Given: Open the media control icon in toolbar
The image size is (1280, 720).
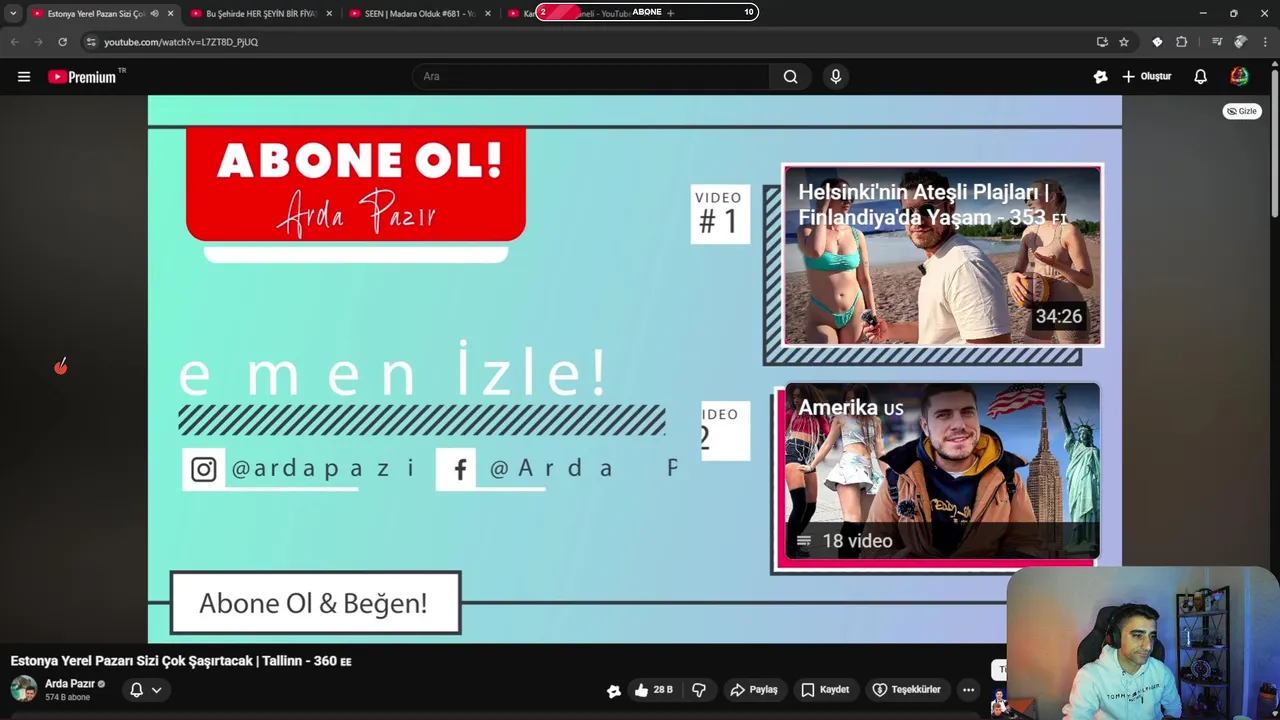Looking at the screenshot, I should tap(1217, 42).
